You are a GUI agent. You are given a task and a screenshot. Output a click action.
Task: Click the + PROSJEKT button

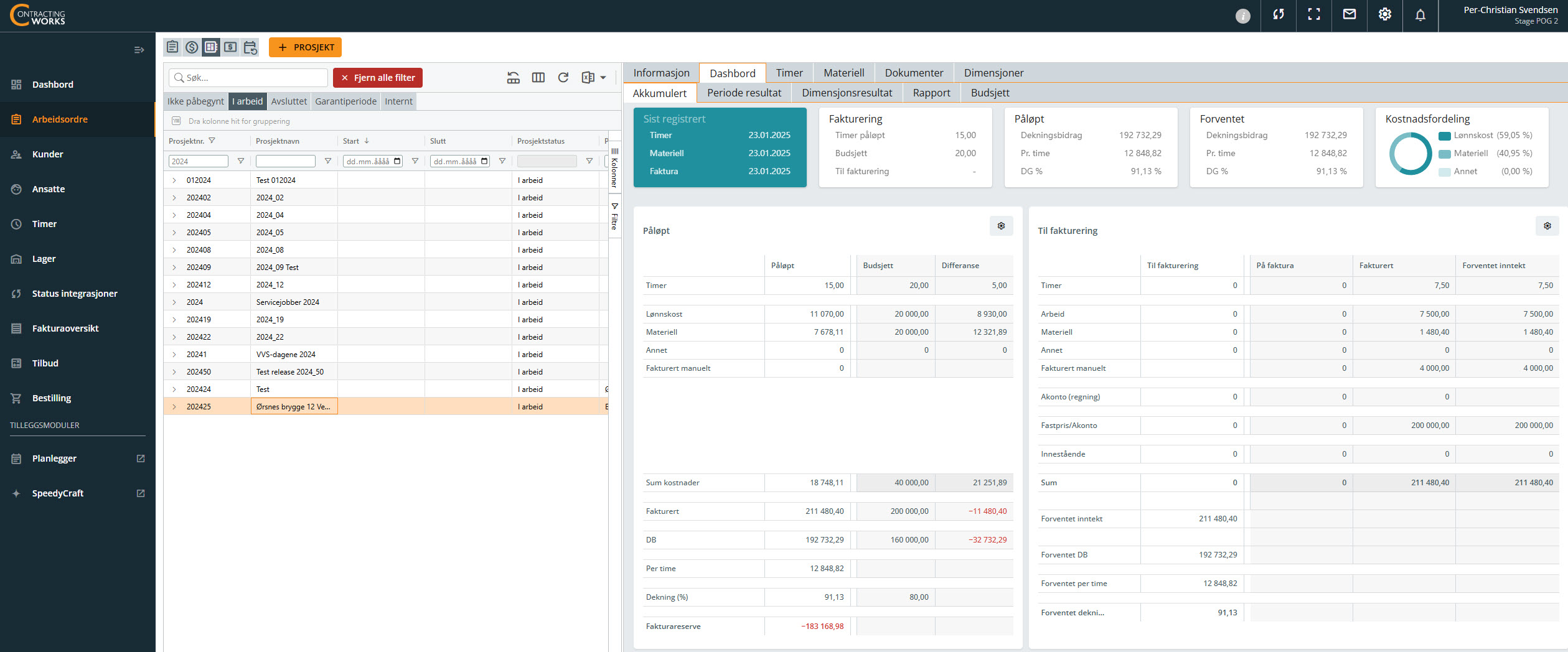(305, 47)
